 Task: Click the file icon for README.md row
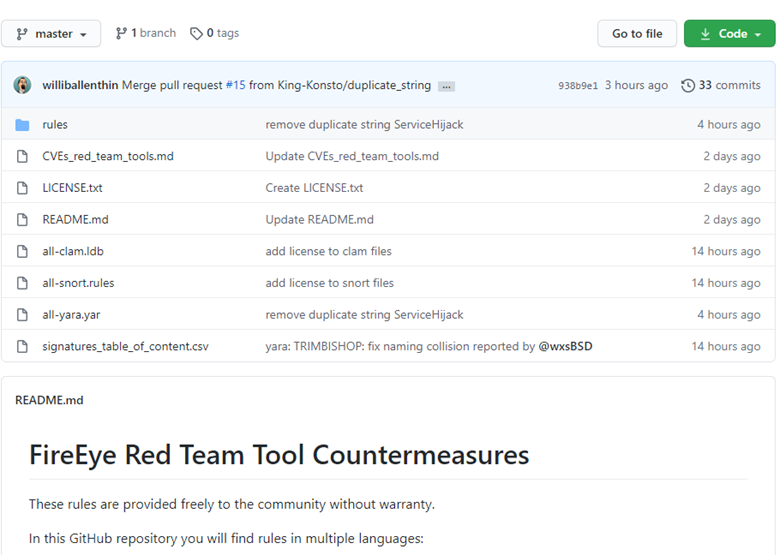click(x=22, y=219)
